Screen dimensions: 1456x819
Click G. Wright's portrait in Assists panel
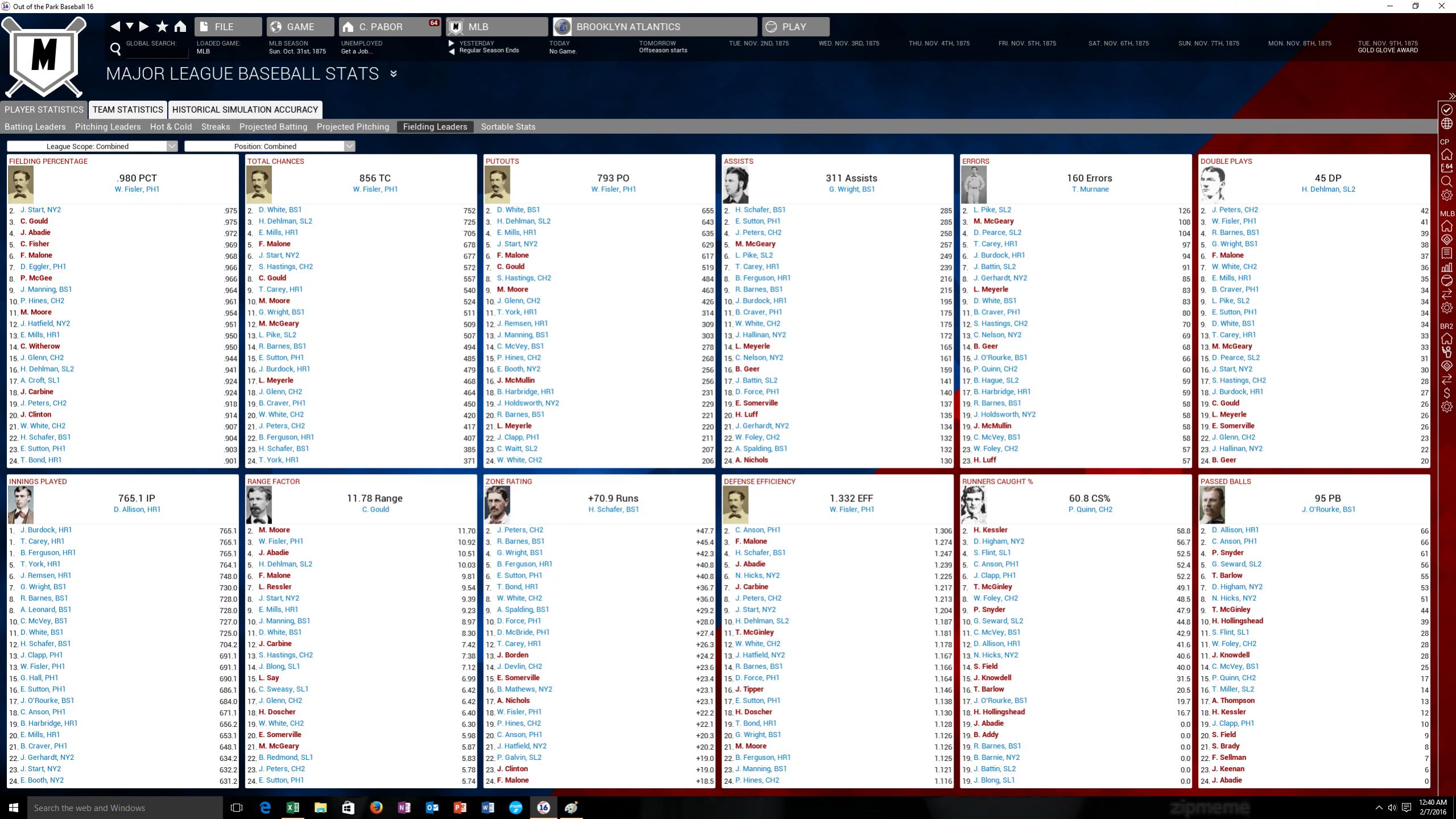point(735,185)
